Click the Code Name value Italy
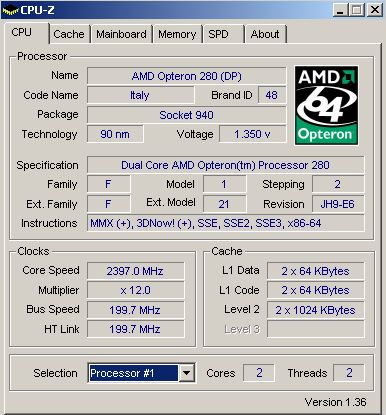 (140, 95)
